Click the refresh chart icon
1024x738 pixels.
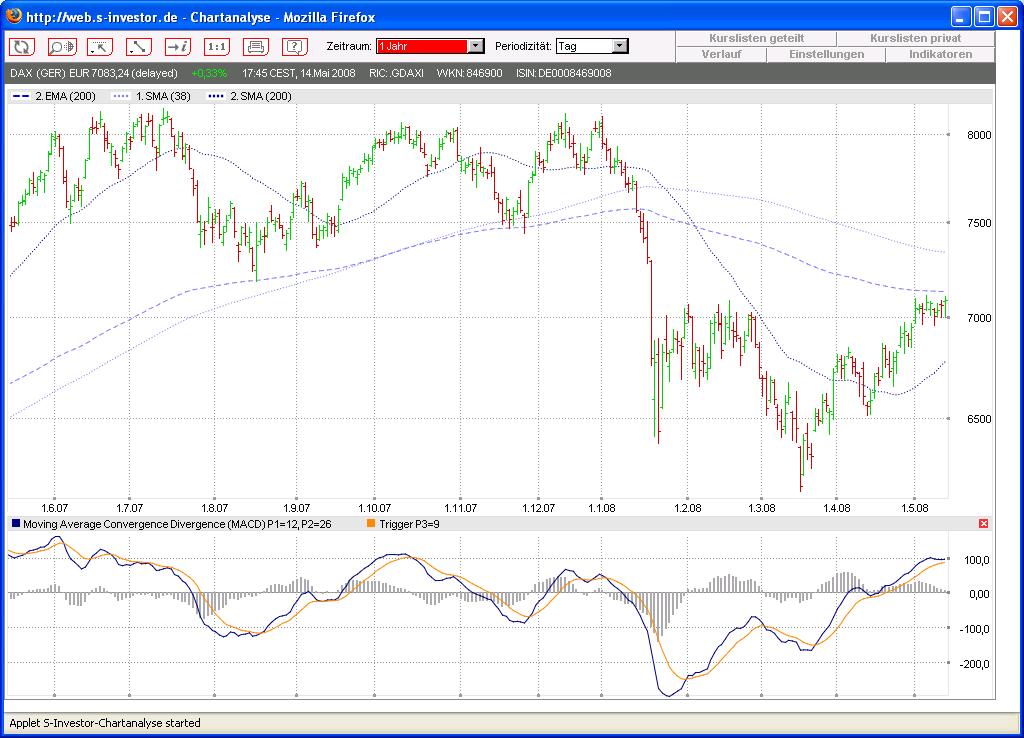[x=22, y=46]
